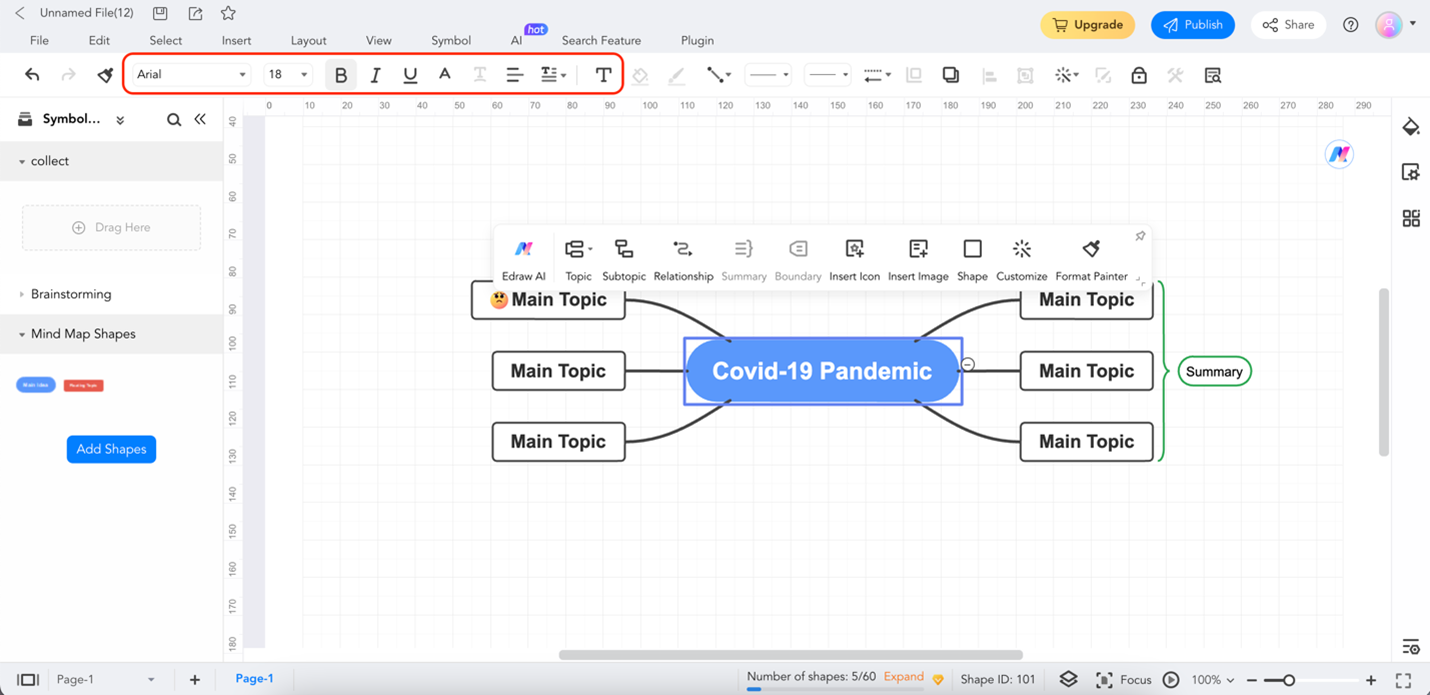
Task: Click the Undo arrow icon
Action: coord(32,75)
